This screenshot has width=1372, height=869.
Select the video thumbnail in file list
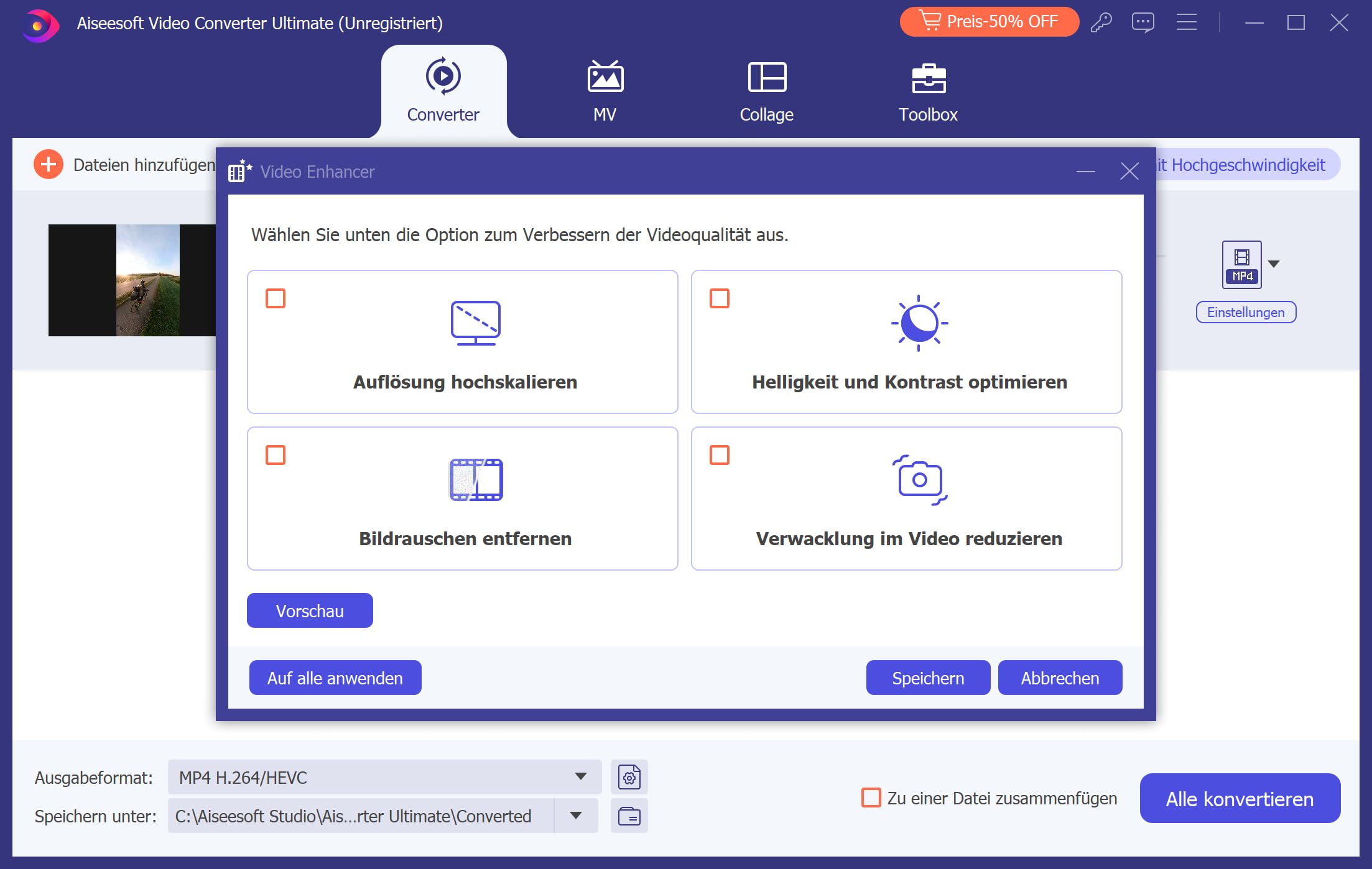coord(132,280)
